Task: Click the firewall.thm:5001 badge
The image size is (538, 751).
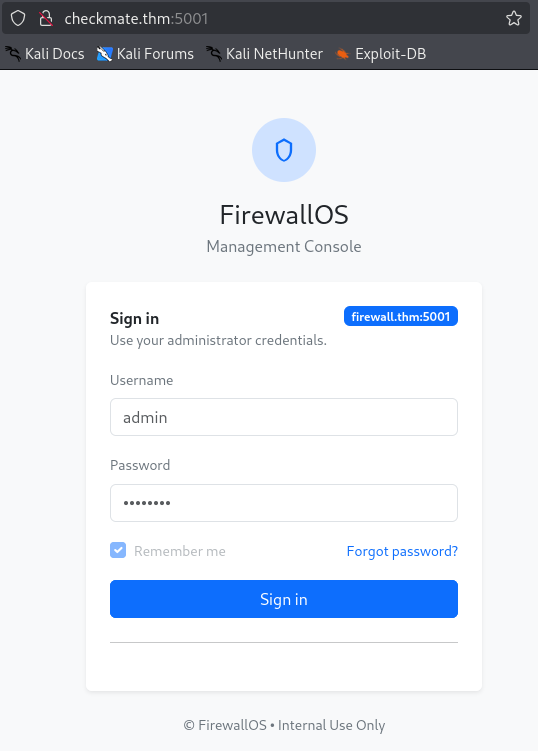Action: coord(401,316)
